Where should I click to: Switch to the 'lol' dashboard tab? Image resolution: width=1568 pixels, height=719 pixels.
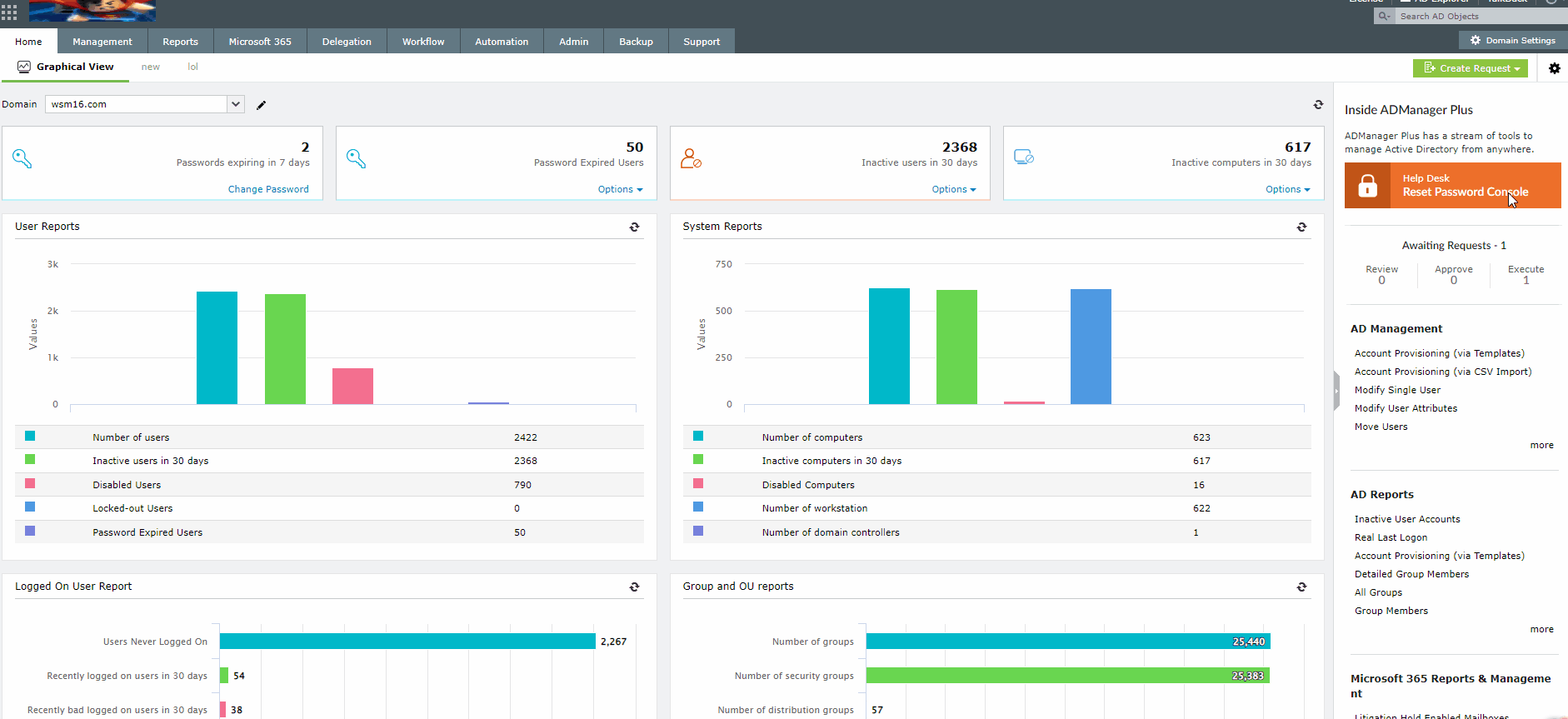(x=192, y=67)
